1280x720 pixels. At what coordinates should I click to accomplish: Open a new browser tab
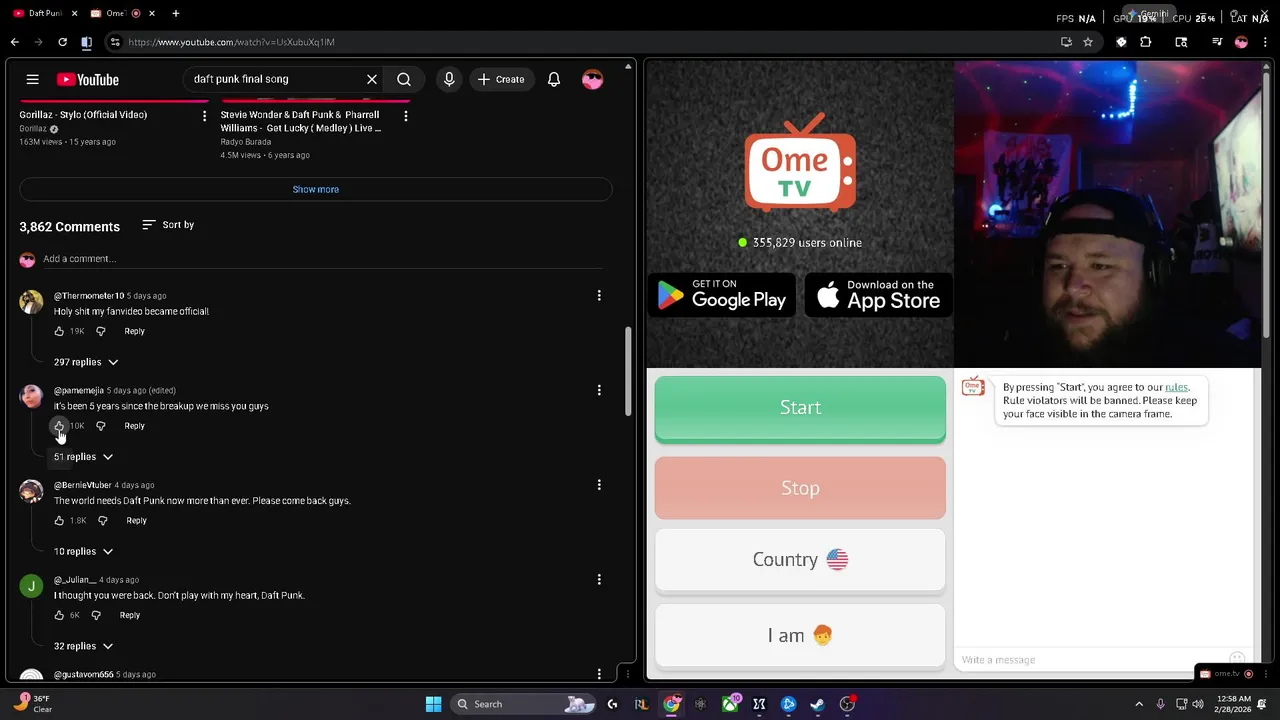[176, 13]
